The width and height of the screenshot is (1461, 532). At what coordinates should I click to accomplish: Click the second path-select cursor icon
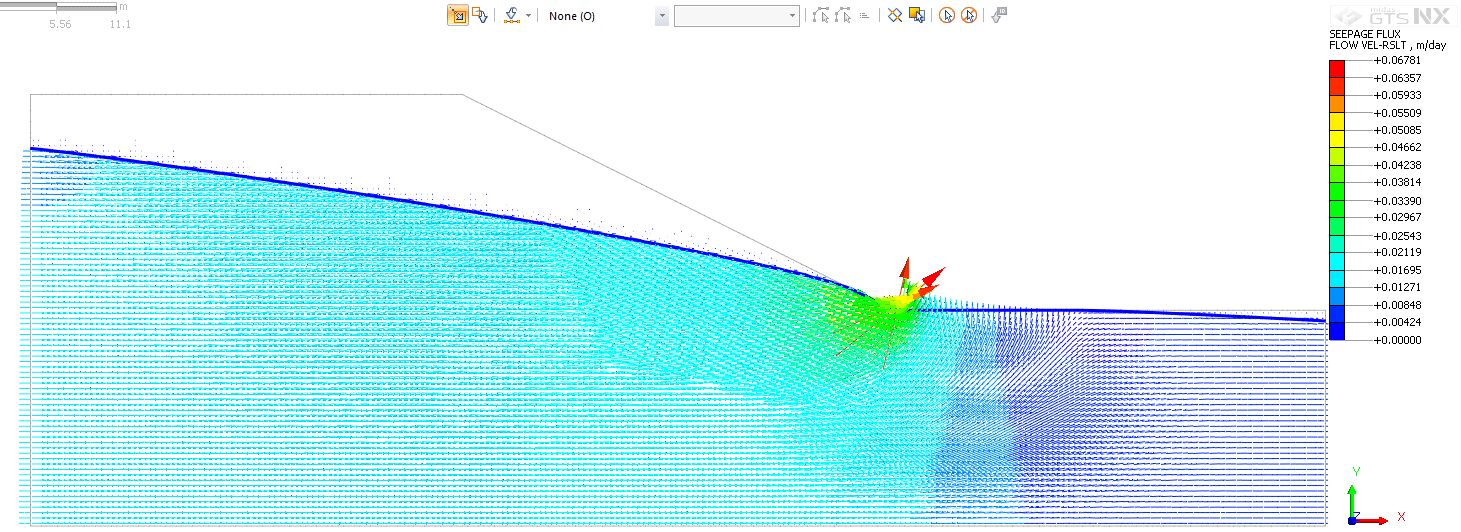coord(843,16)
